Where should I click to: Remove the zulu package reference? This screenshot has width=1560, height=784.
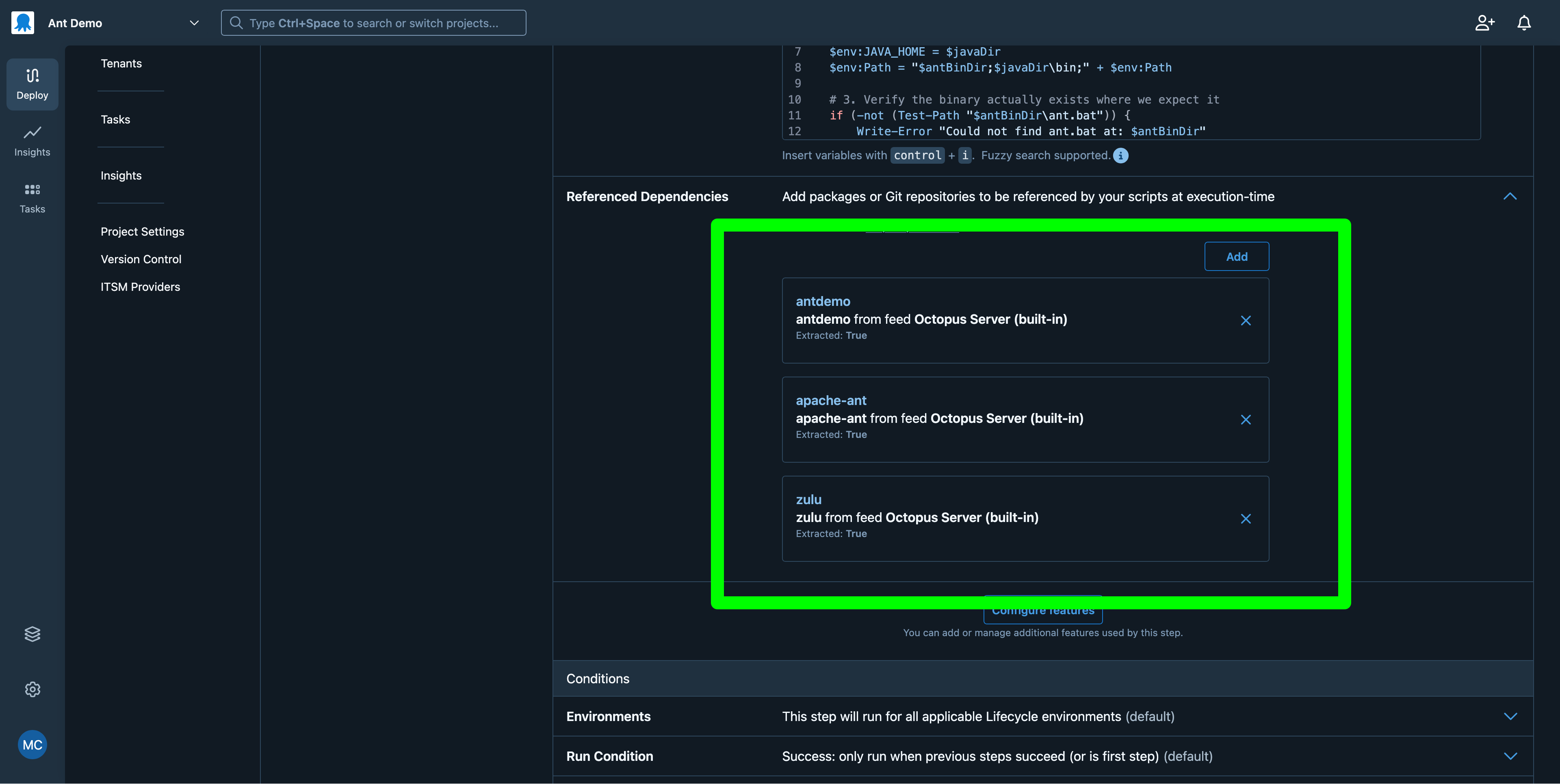(x=1245, y=519)
